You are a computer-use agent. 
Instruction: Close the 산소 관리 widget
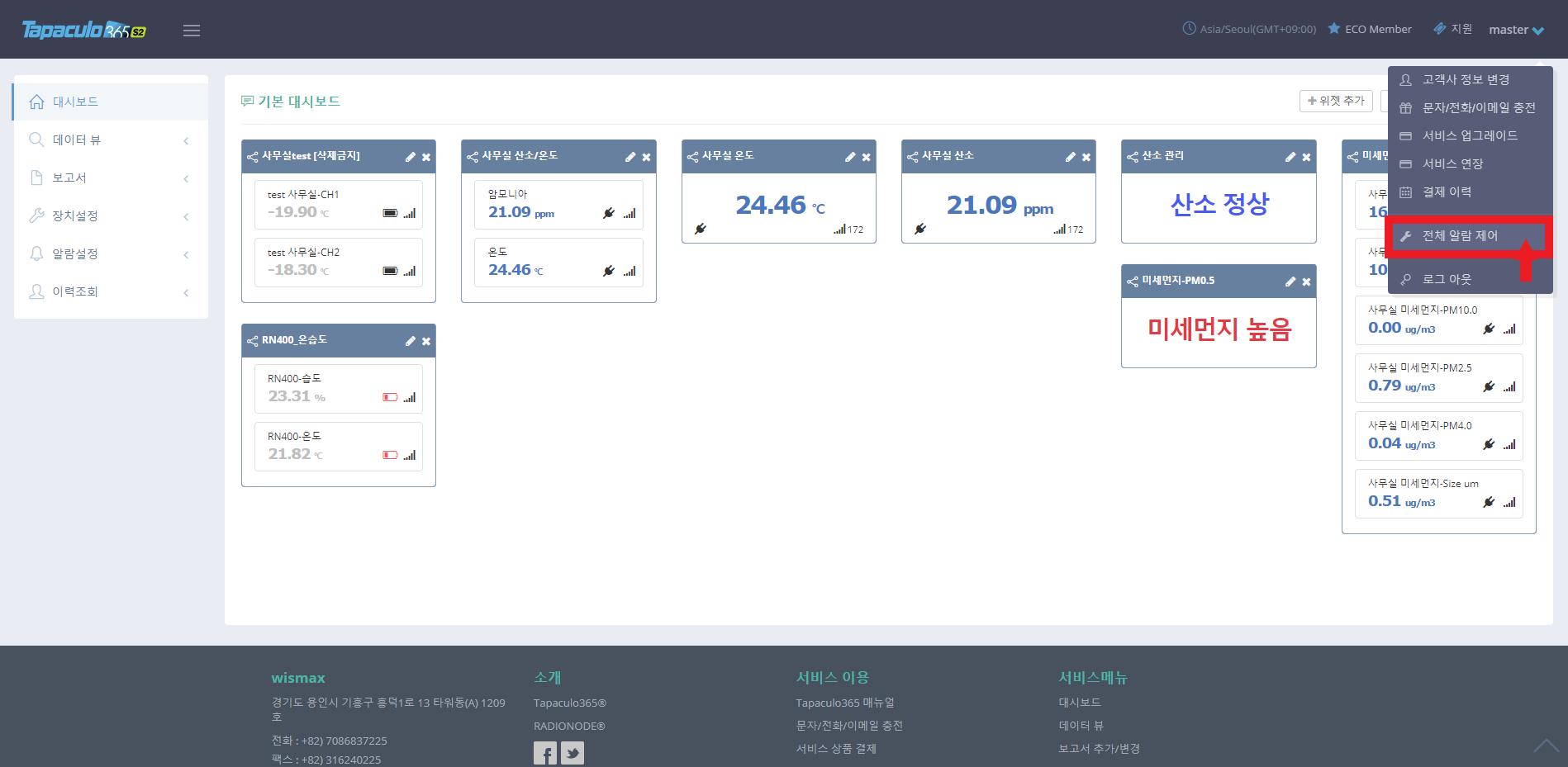[1306, 157]
